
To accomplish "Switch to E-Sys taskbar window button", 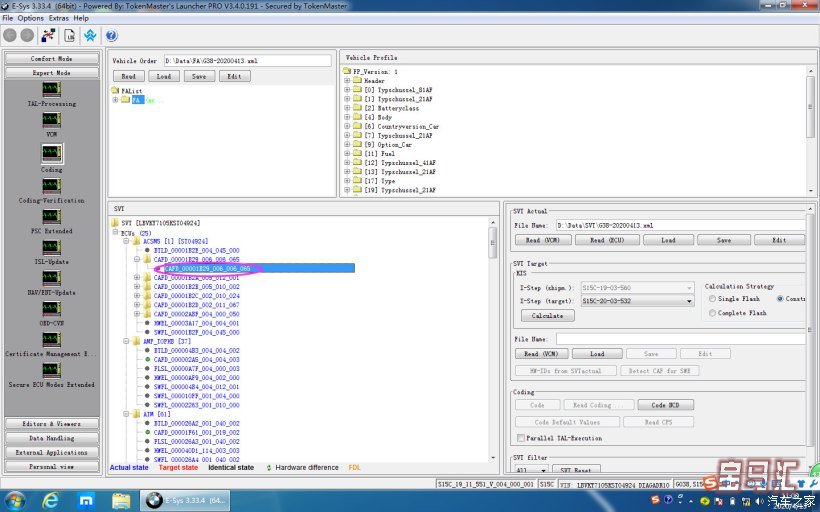I will (x=185, y=501).
